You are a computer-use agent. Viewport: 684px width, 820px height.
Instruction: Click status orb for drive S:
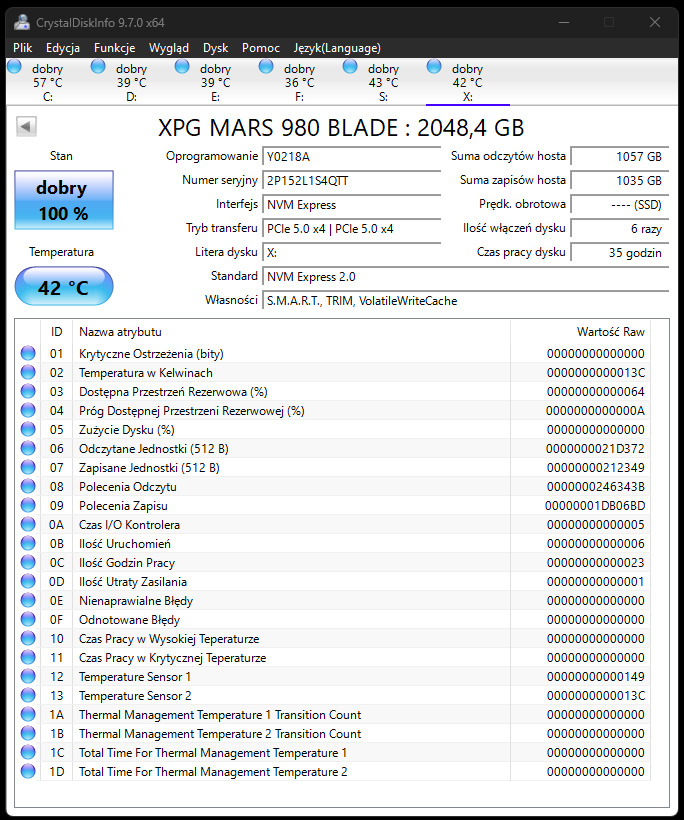tap(351, 67)
